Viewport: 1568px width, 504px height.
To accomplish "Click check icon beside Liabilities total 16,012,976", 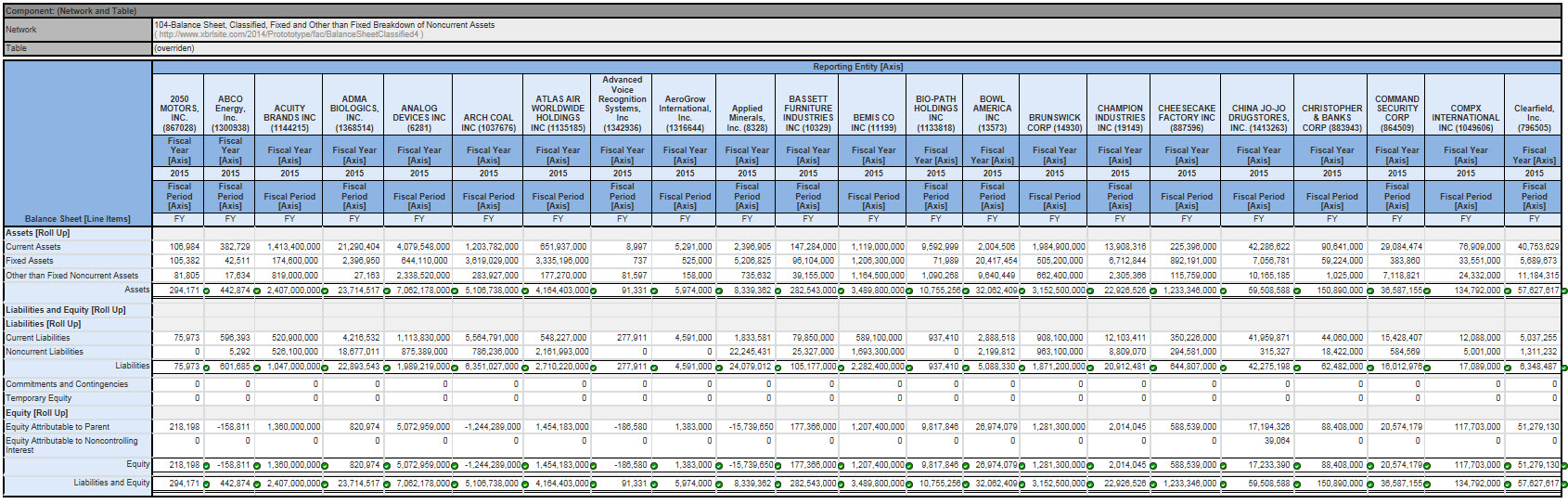I will pos(1427,368).
